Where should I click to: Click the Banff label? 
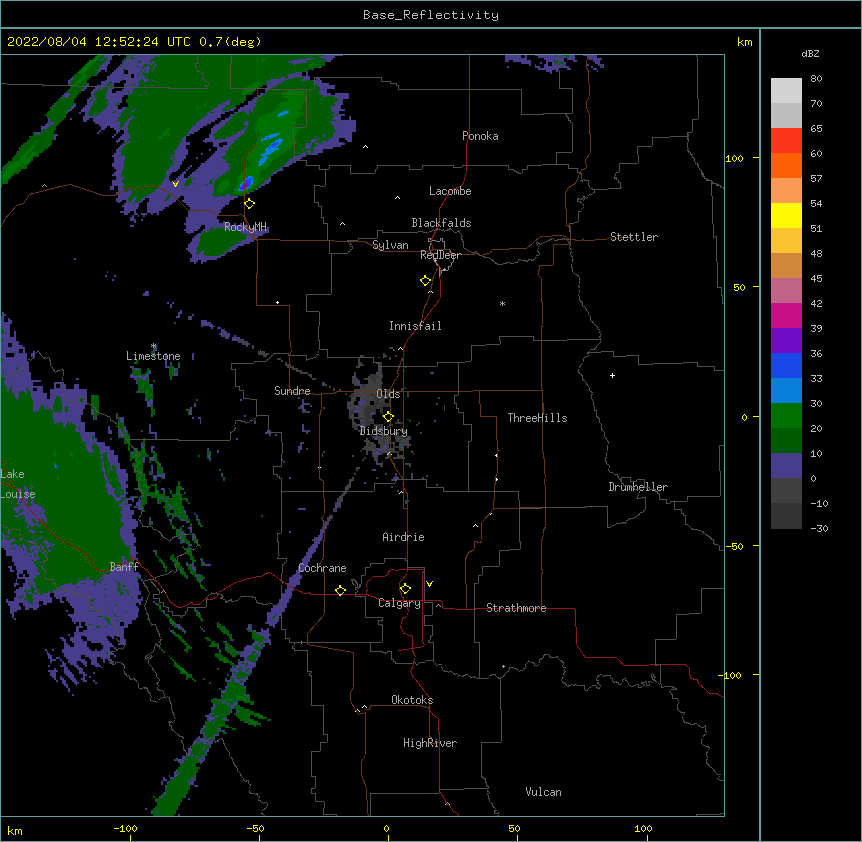click(124, 567)
